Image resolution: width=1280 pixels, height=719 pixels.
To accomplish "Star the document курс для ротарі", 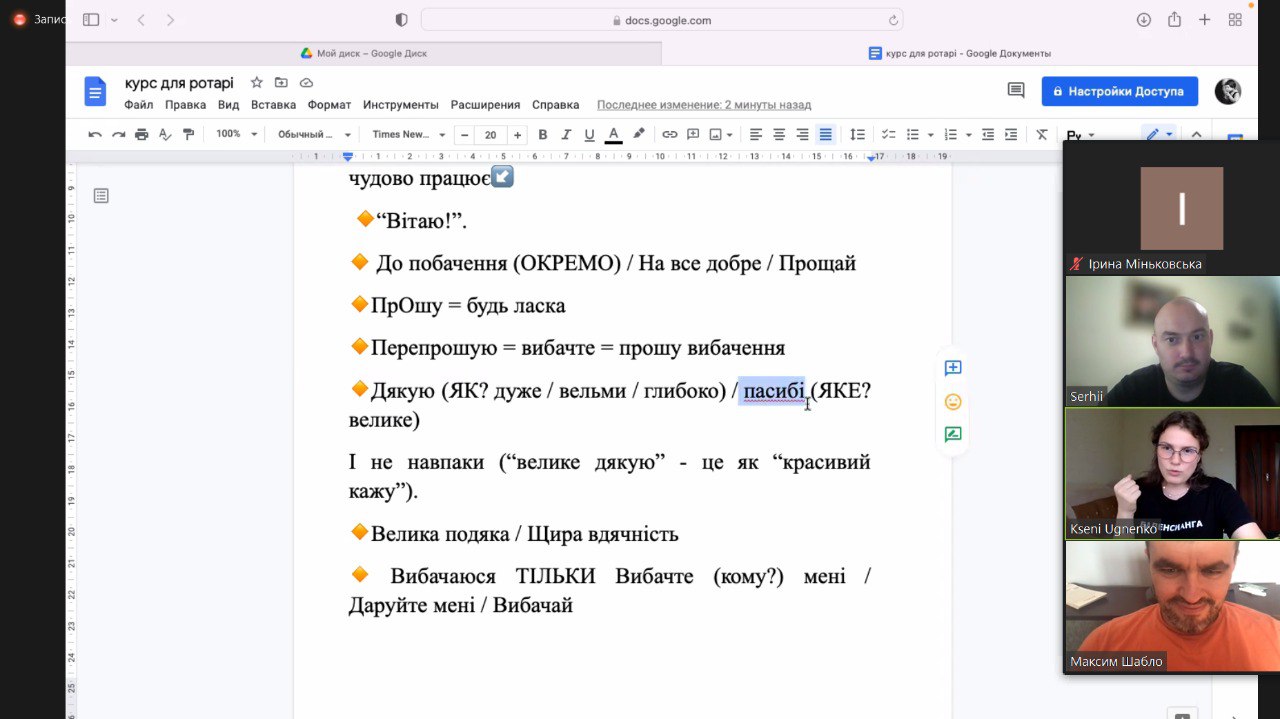I will pyautogui.click(x=257, y=83).
